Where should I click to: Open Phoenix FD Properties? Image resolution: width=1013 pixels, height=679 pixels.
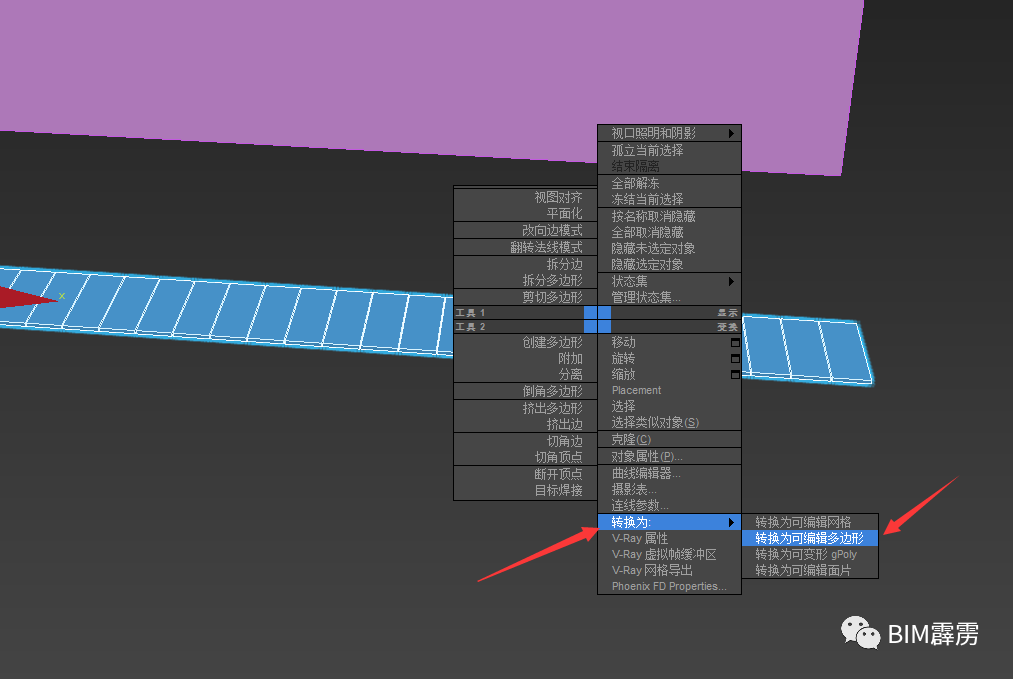coord(669,586)
